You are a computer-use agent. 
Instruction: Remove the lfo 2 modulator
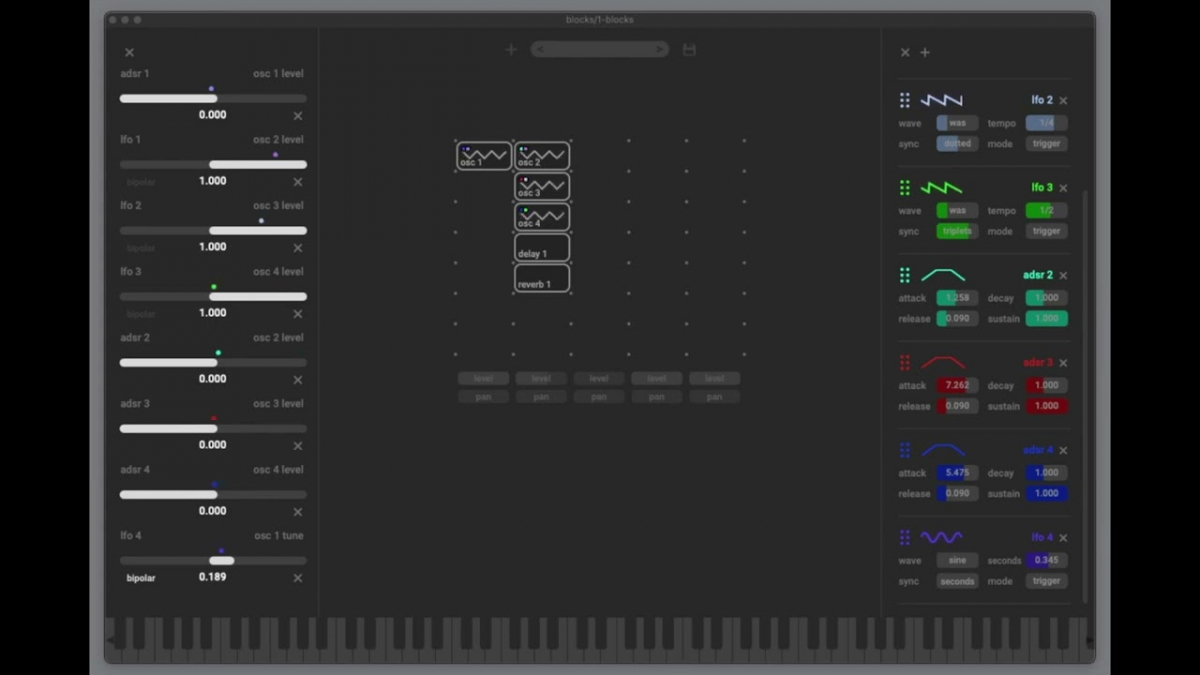pyautogui.click(x=1063, y=100)
